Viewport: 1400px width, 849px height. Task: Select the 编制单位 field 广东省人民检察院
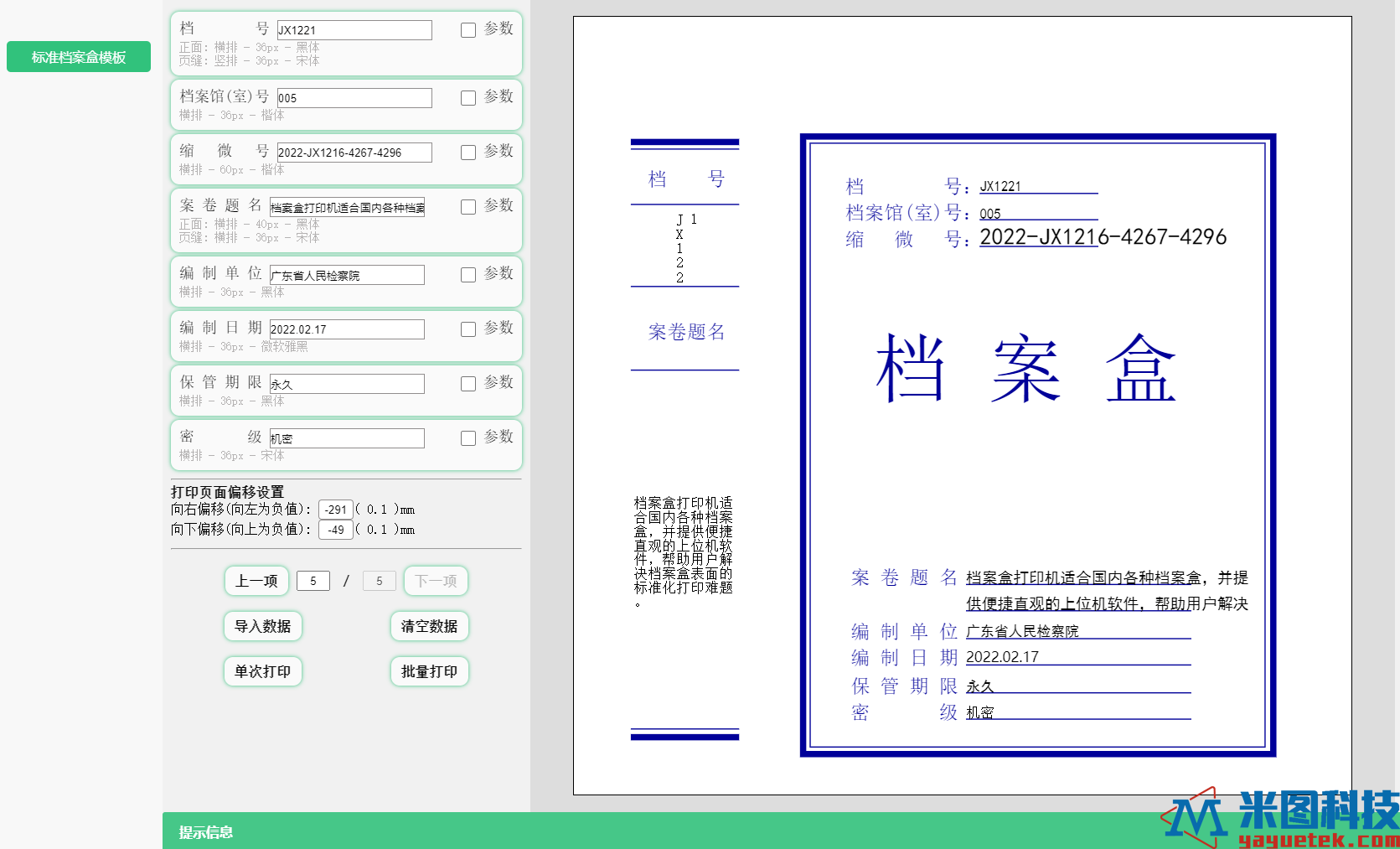(x=347, y=275)
